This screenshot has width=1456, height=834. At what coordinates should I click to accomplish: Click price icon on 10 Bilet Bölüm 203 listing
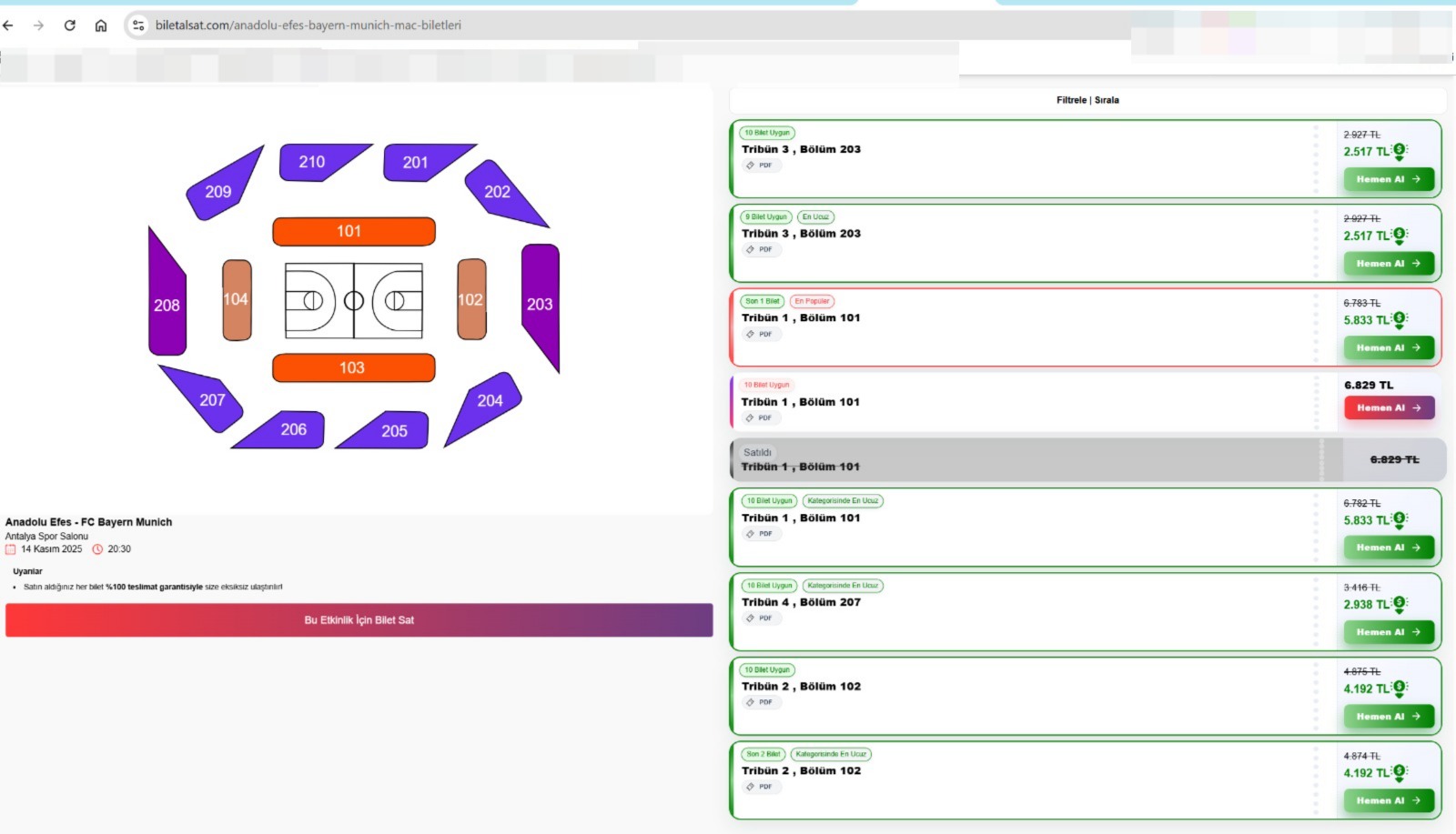[x=1400, y=150]
